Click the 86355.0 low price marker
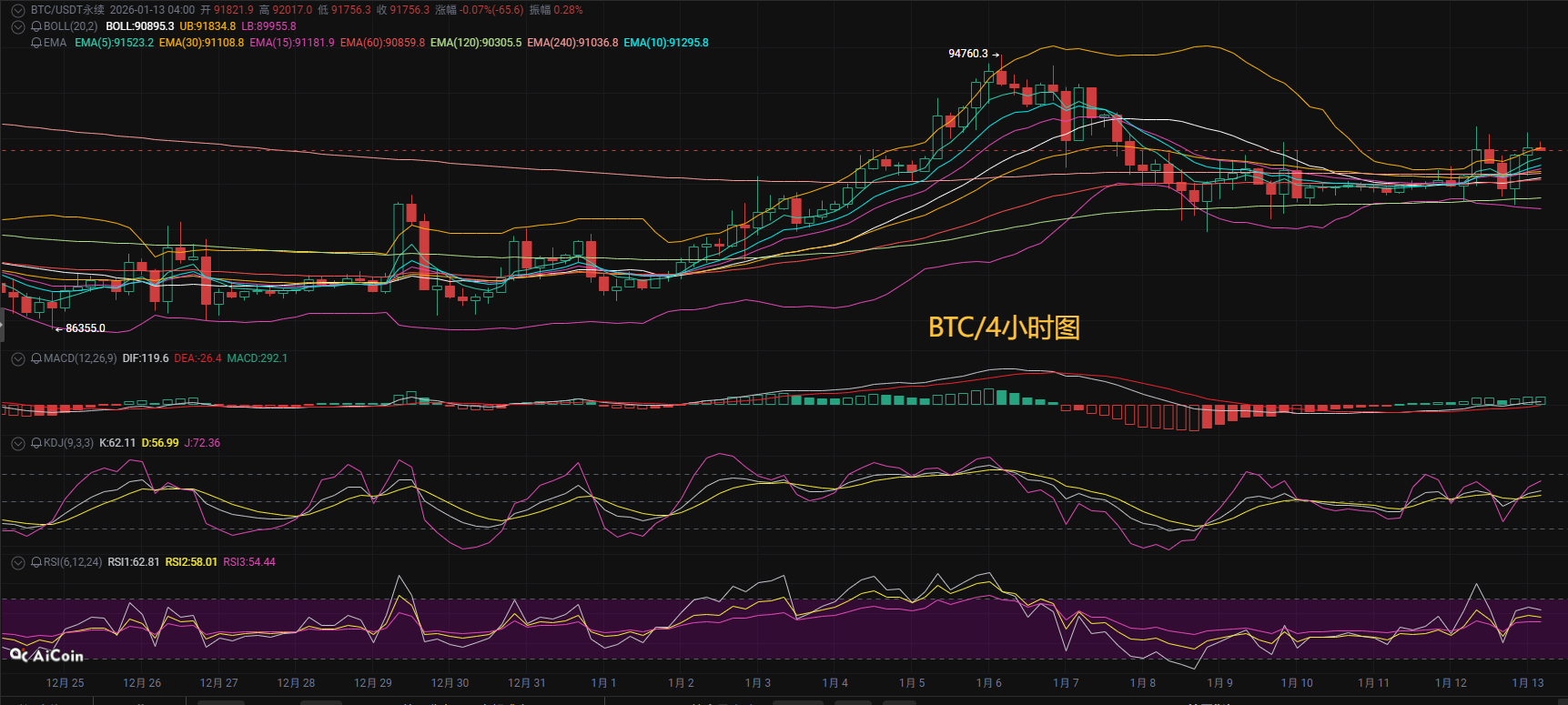Screen dimensions: 1568x705 [85, 328]
